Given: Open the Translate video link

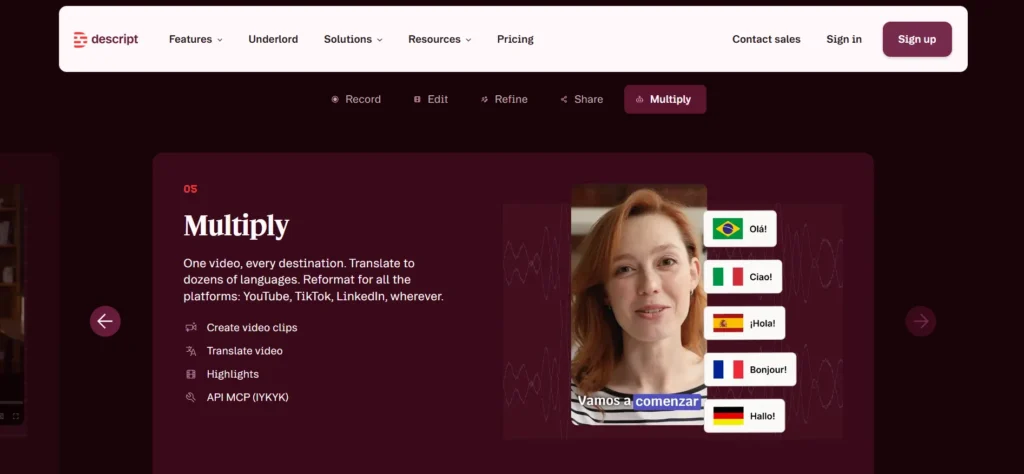Looking at the screenshot, I should pyautogui.click(x=244, y=351).
